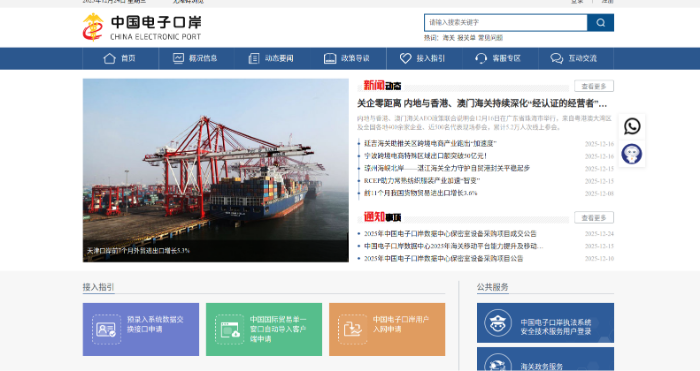
Task: Open news item about 湛江海关 封关
Action: (447, 168)
